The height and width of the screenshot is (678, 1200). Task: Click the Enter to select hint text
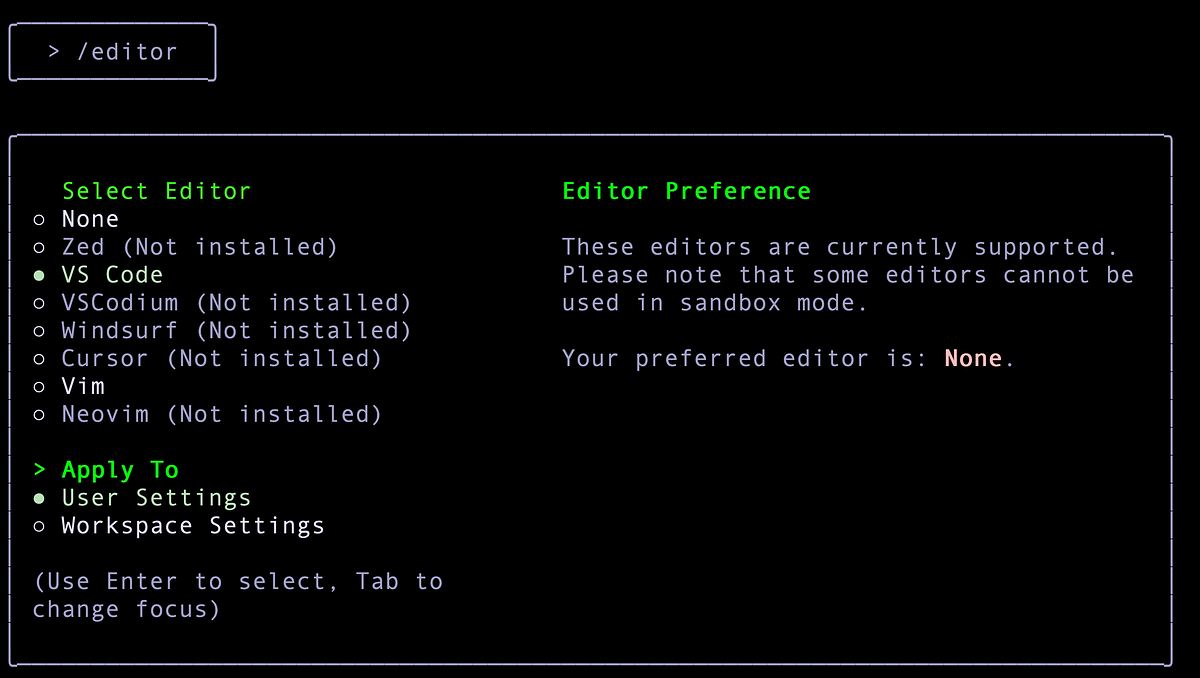coord(237,581)
